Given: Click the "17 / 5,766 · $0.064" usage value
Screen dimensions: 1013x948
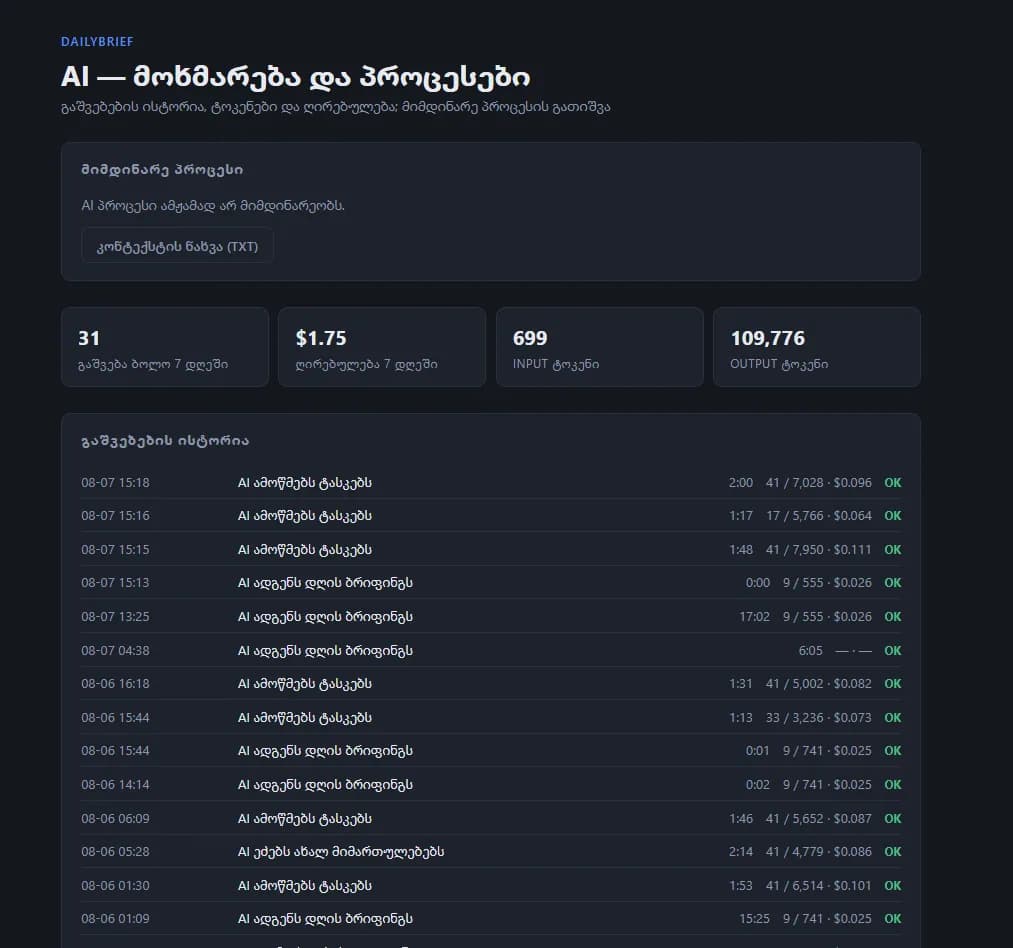Looking at the screenshot, I should click(819, 516).
